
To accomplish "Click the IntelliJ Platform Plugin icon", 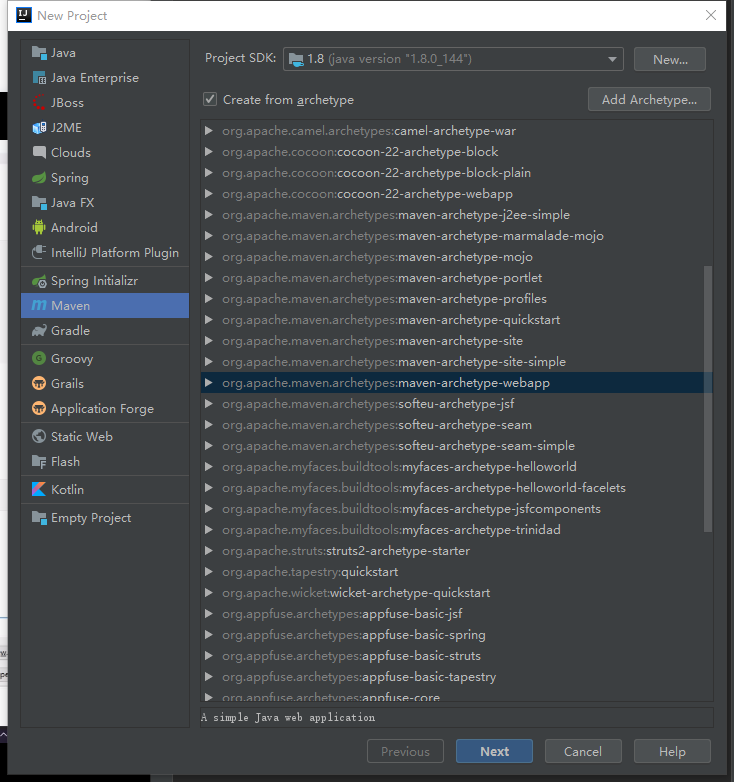I will [39, 252].
